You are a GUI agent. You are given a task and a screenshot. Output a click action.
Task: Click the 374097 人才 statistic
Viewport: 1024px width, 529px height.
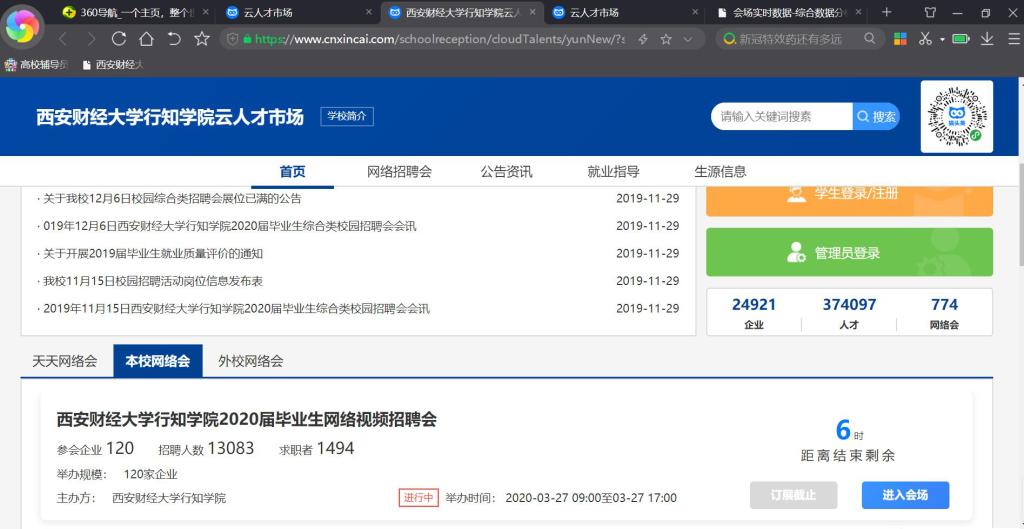849,313
